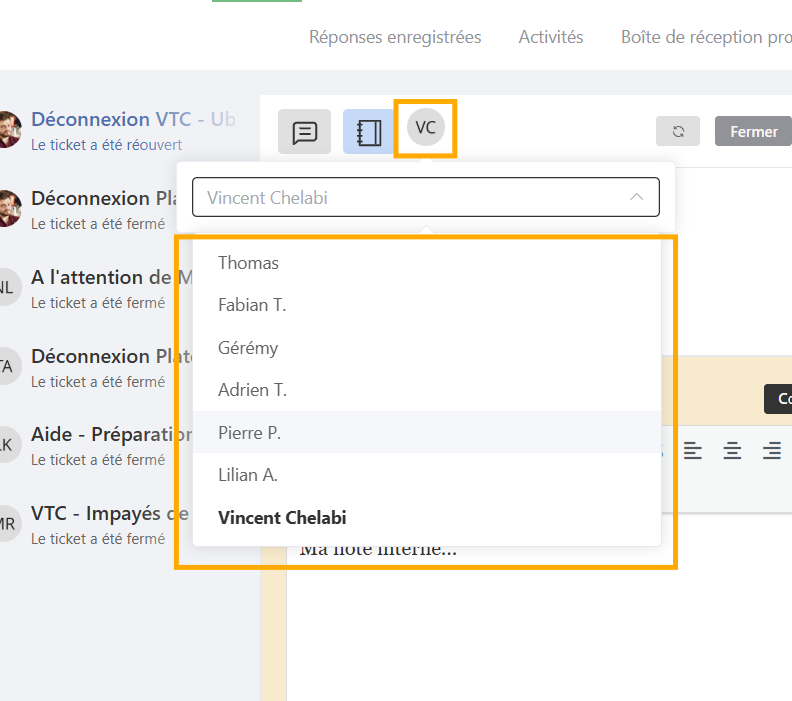Click the Vincent Chelabi search field
The image size is (792, 701).
pyautogui.click(x=410, y=197)
